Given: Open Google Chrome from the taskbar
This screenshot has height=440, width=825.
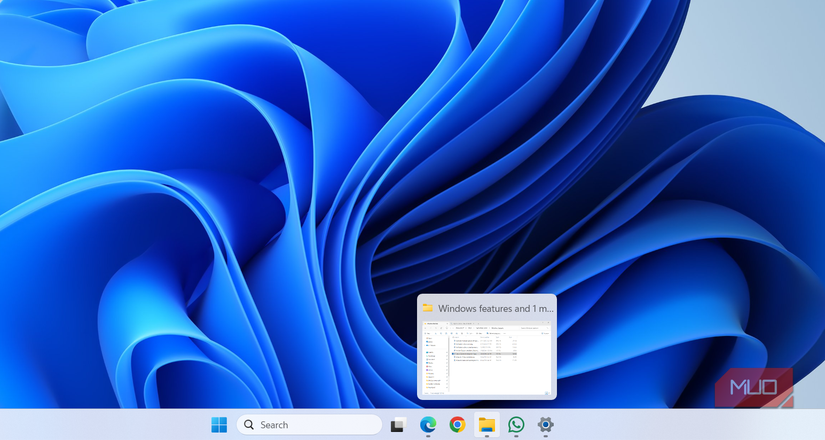Looking at the screenshot, I should coord(457,425).
